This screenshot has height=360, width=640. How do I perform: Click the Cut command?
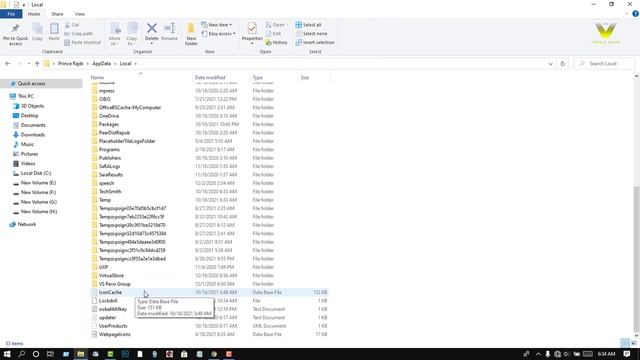tap(72, 25)
